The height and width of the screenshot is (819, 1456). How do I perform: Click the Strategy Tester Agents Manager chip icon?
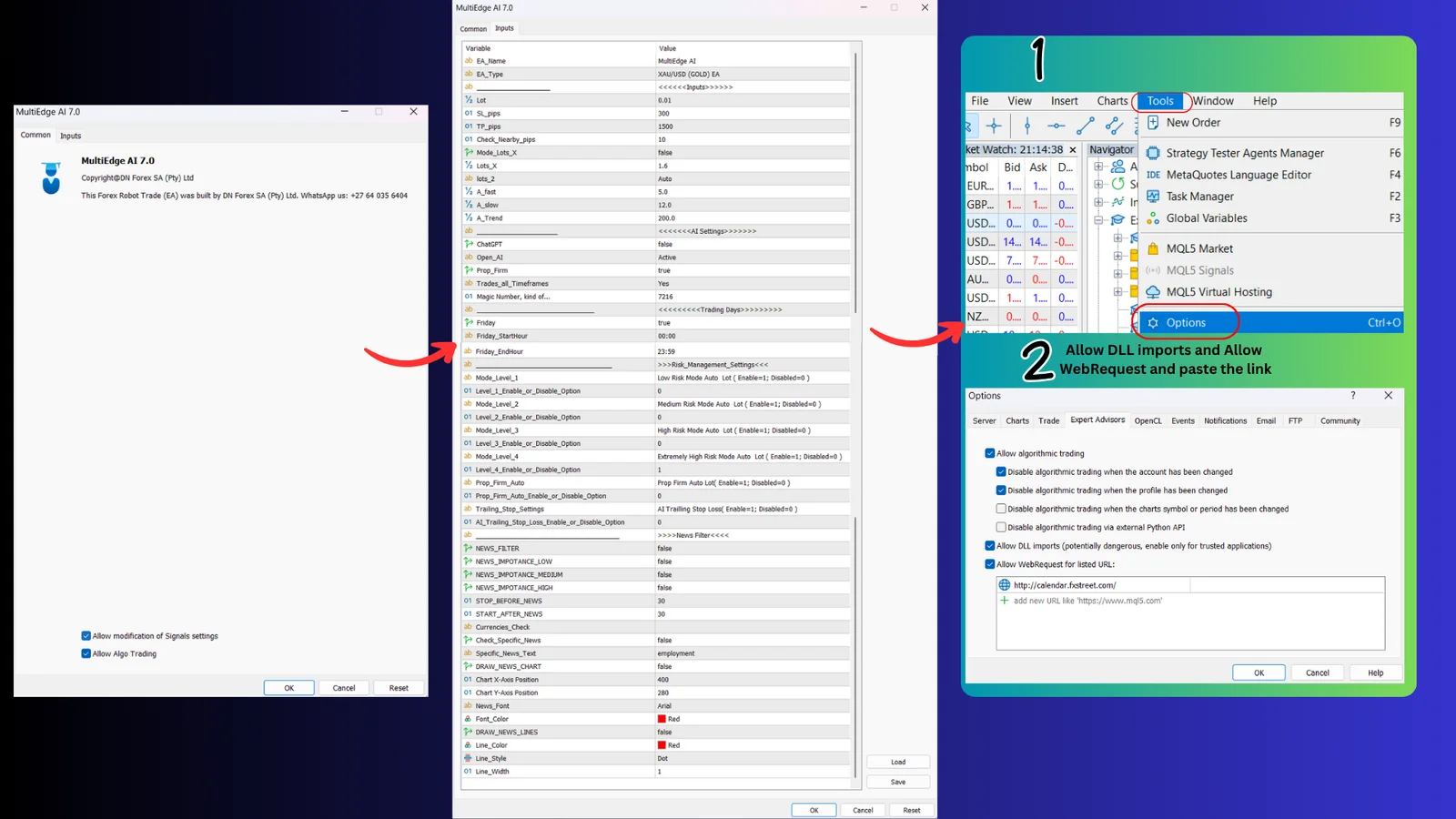pyautogui.click(x=1153, y=153)
